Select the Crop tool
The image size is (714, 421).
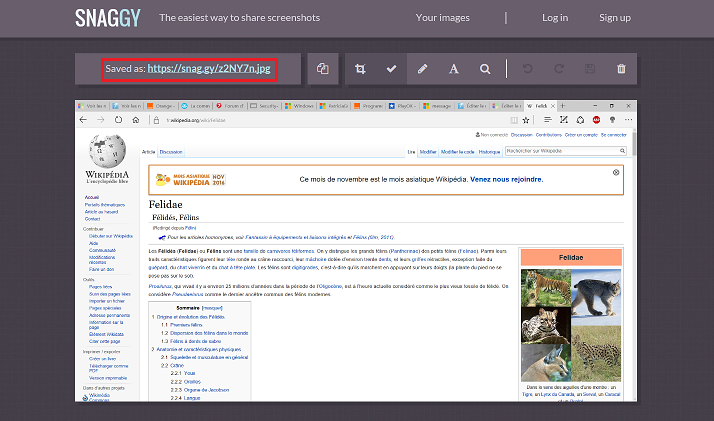click(x=360, y=69)
